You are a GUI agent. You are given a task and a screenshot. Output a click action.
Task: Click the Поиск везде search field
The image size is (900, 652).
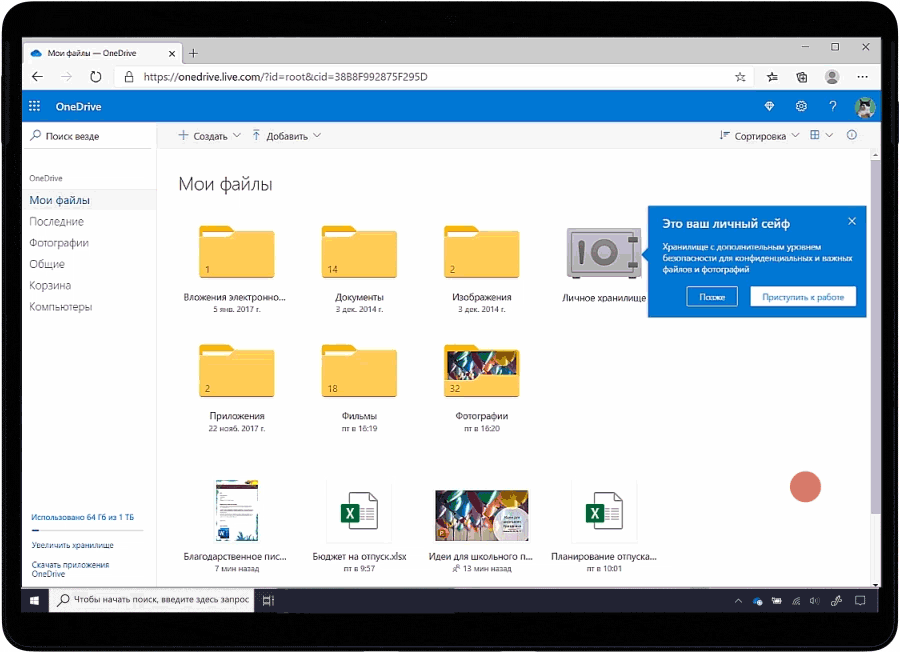[90, 136]
